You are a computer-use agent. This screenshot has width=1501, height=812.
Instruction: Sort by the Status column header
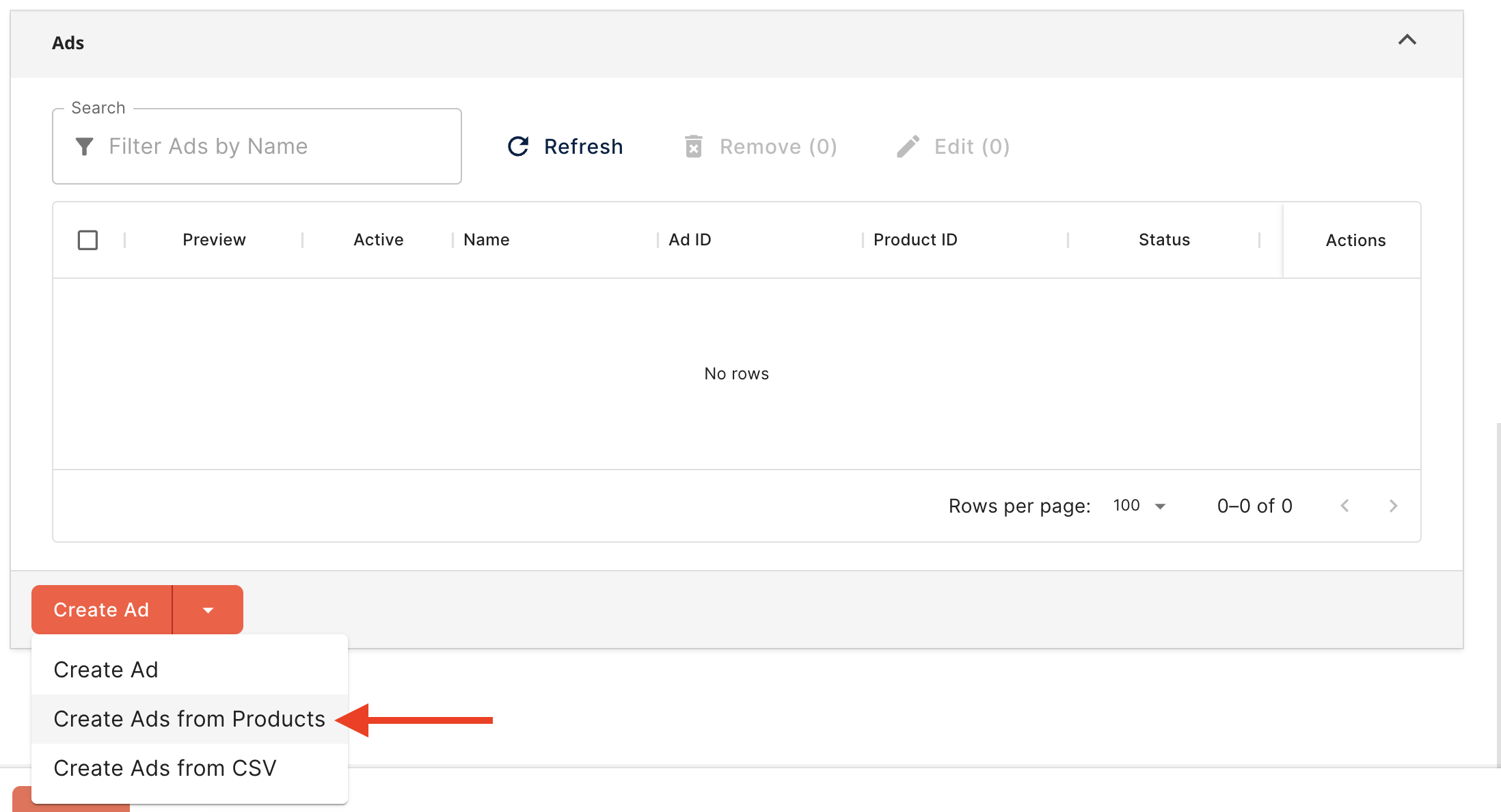(x=1164, y=240)
